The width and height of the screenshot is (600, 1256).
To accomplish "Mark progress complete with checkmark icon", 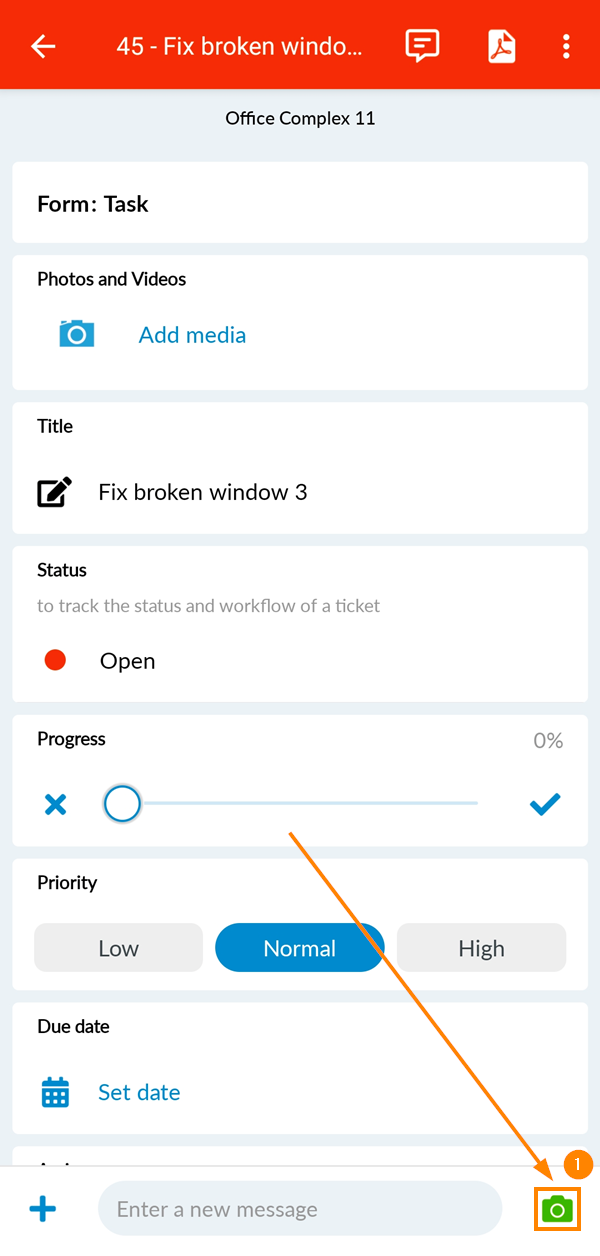I will [x=545, y=804].
